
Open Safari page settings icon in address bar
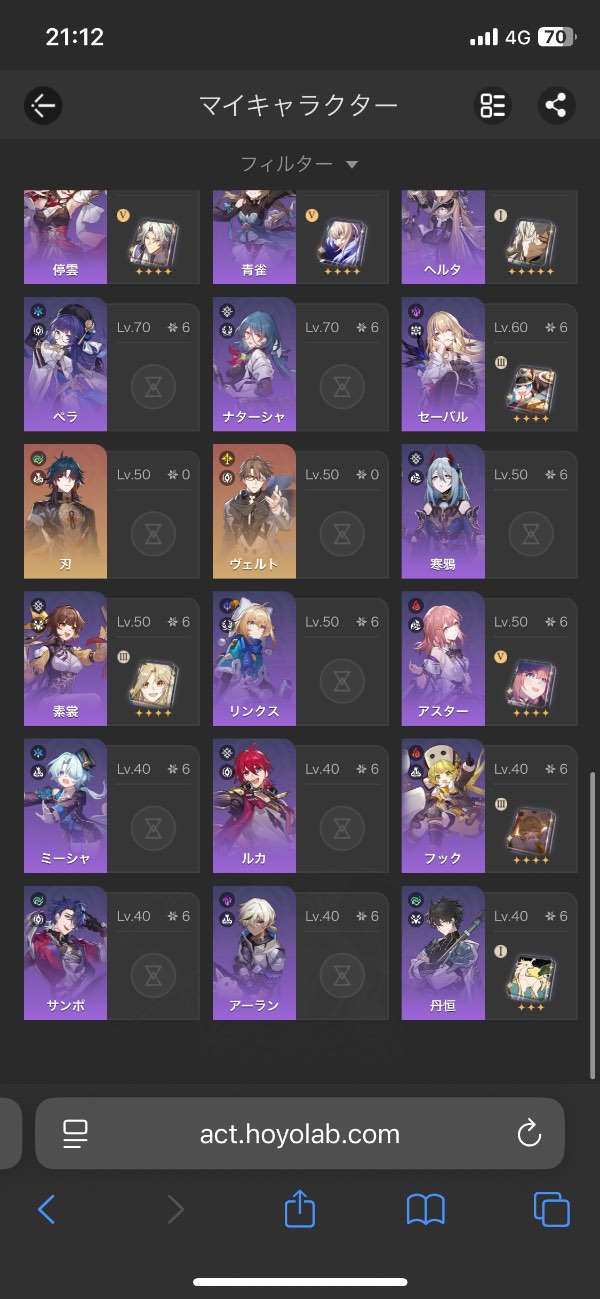point(76,1133)
